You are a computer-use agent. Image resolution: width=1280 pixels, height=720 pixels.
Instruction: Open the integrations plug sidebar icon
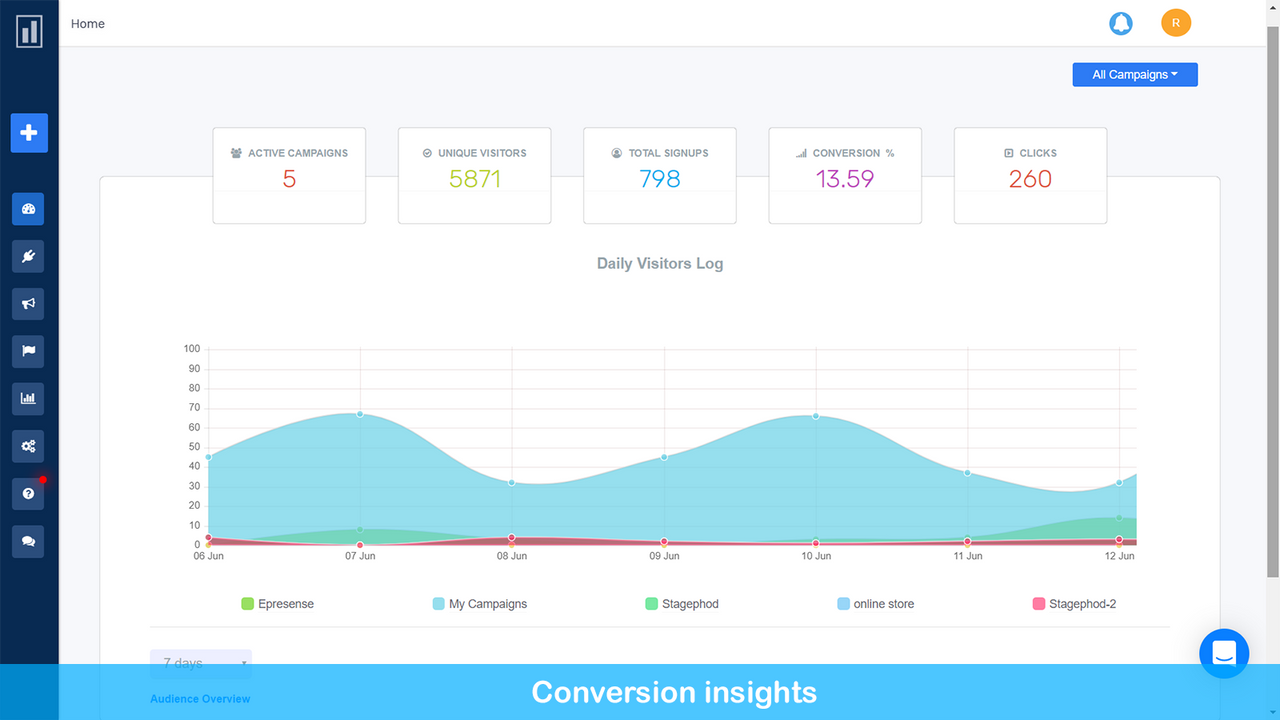tap(28, 256)
